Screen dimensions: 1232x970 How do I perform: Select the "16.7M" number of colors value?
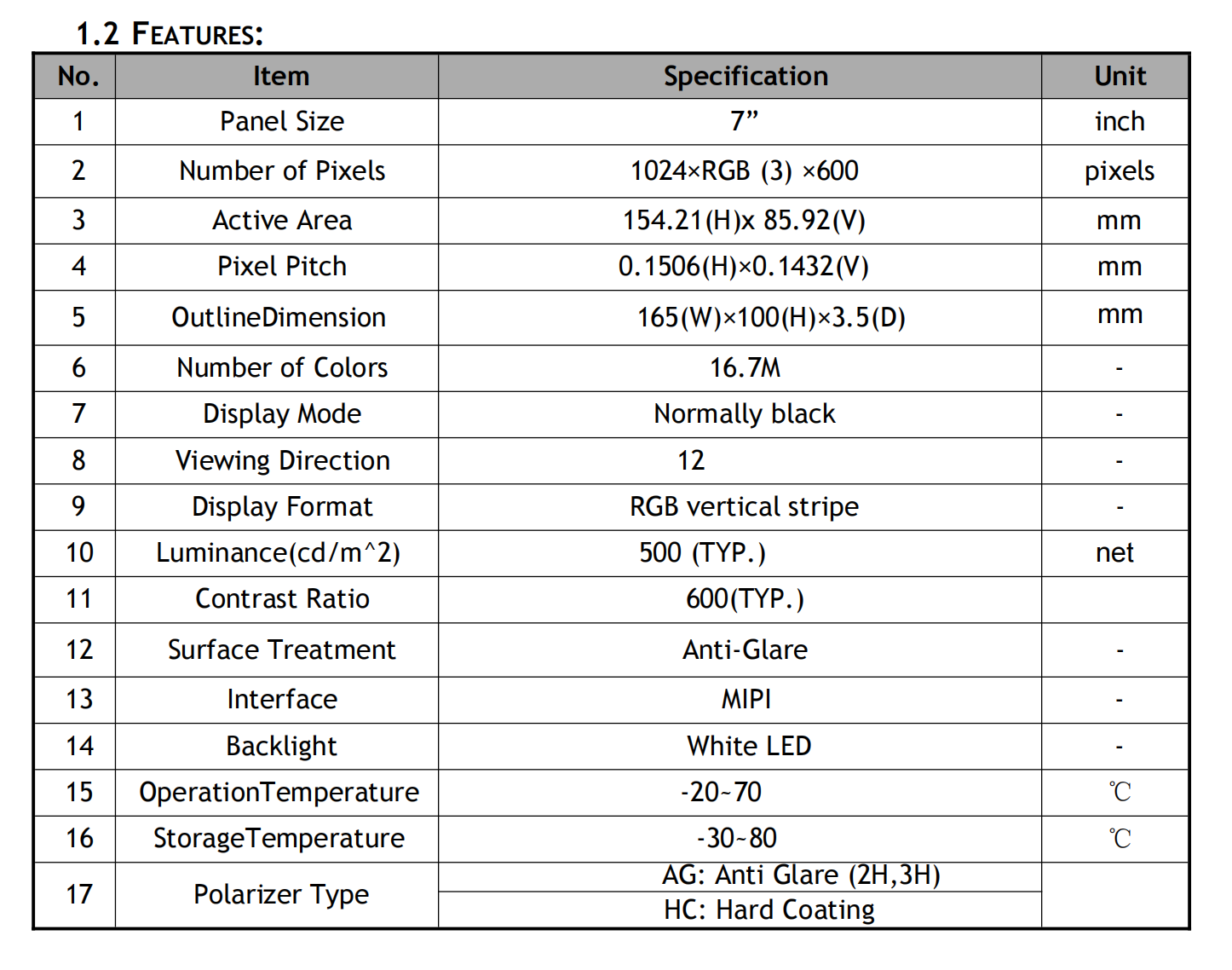coord(745,367)
